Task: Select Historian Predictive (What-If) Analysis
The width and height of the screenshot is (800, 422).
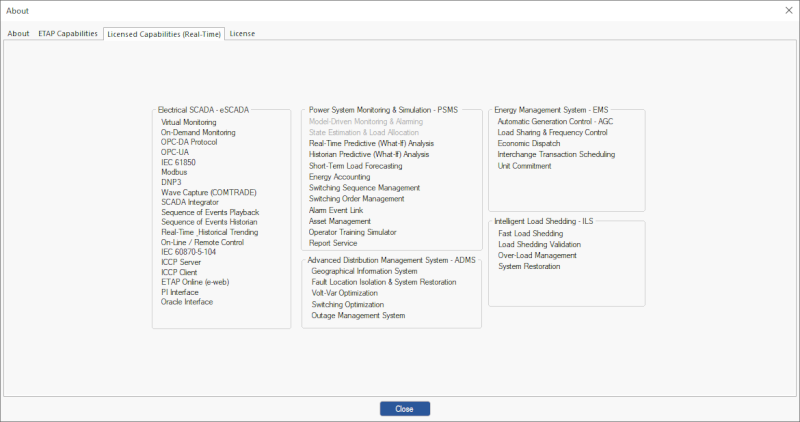Action: [x=369, y=154]
